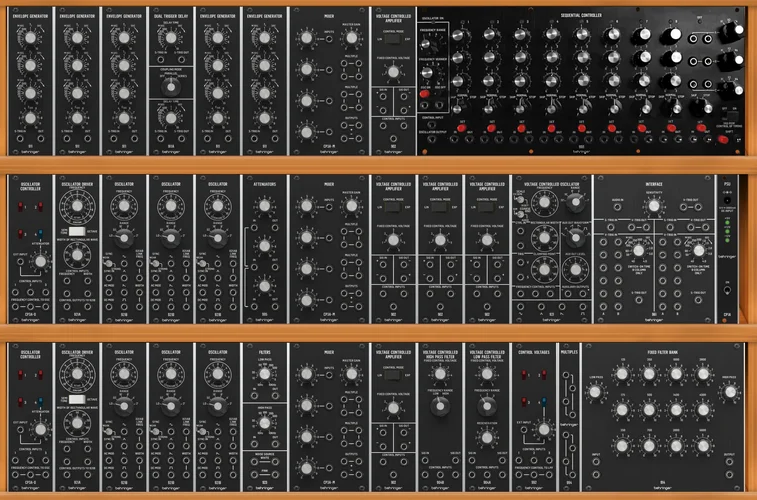Click the bottom knob on Attenuators module
The width and height of the screenshot is (757, 500).
point(264,286)
